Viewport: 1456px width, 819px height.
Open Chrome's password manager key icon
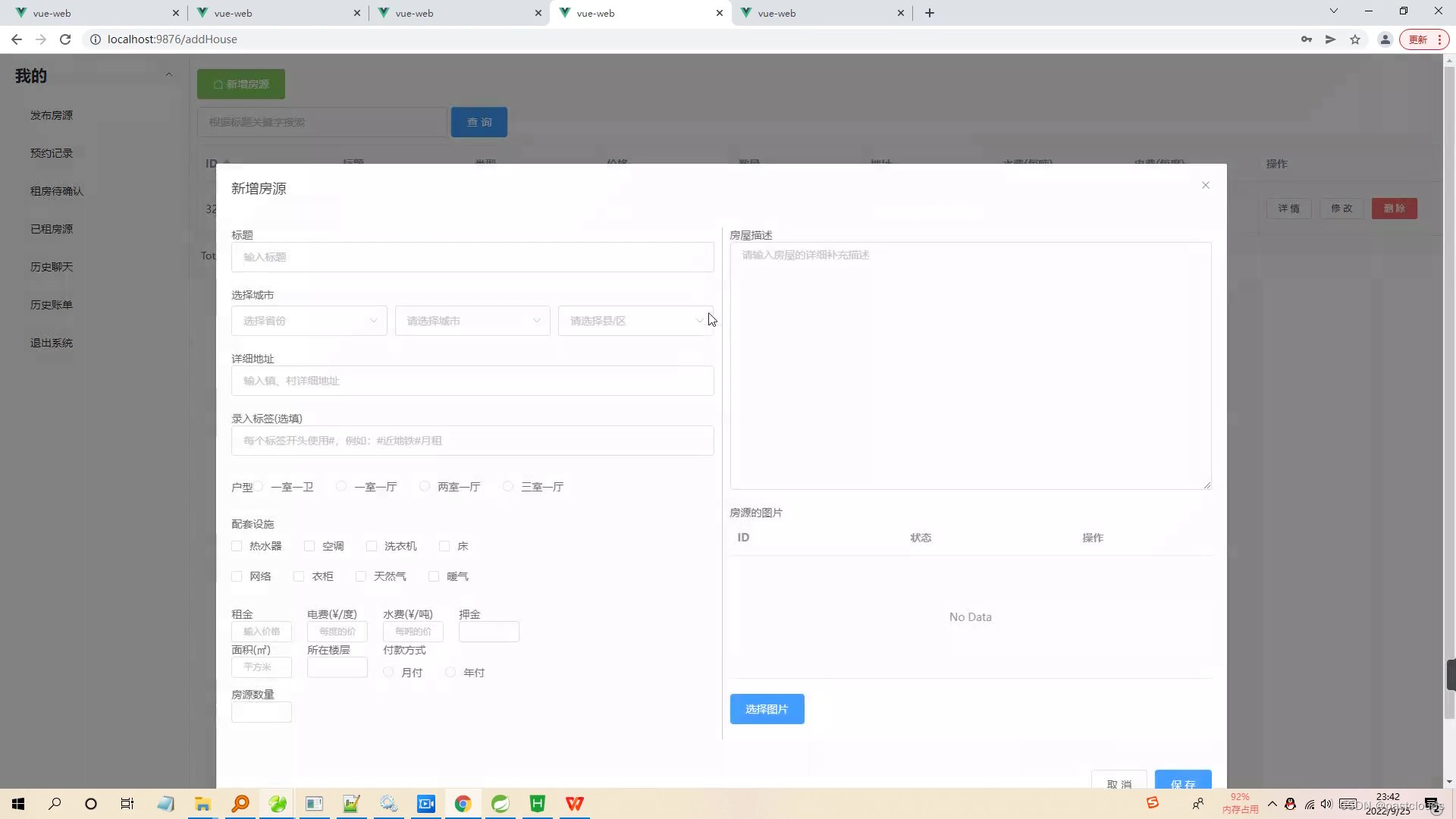click(1306, 39)
